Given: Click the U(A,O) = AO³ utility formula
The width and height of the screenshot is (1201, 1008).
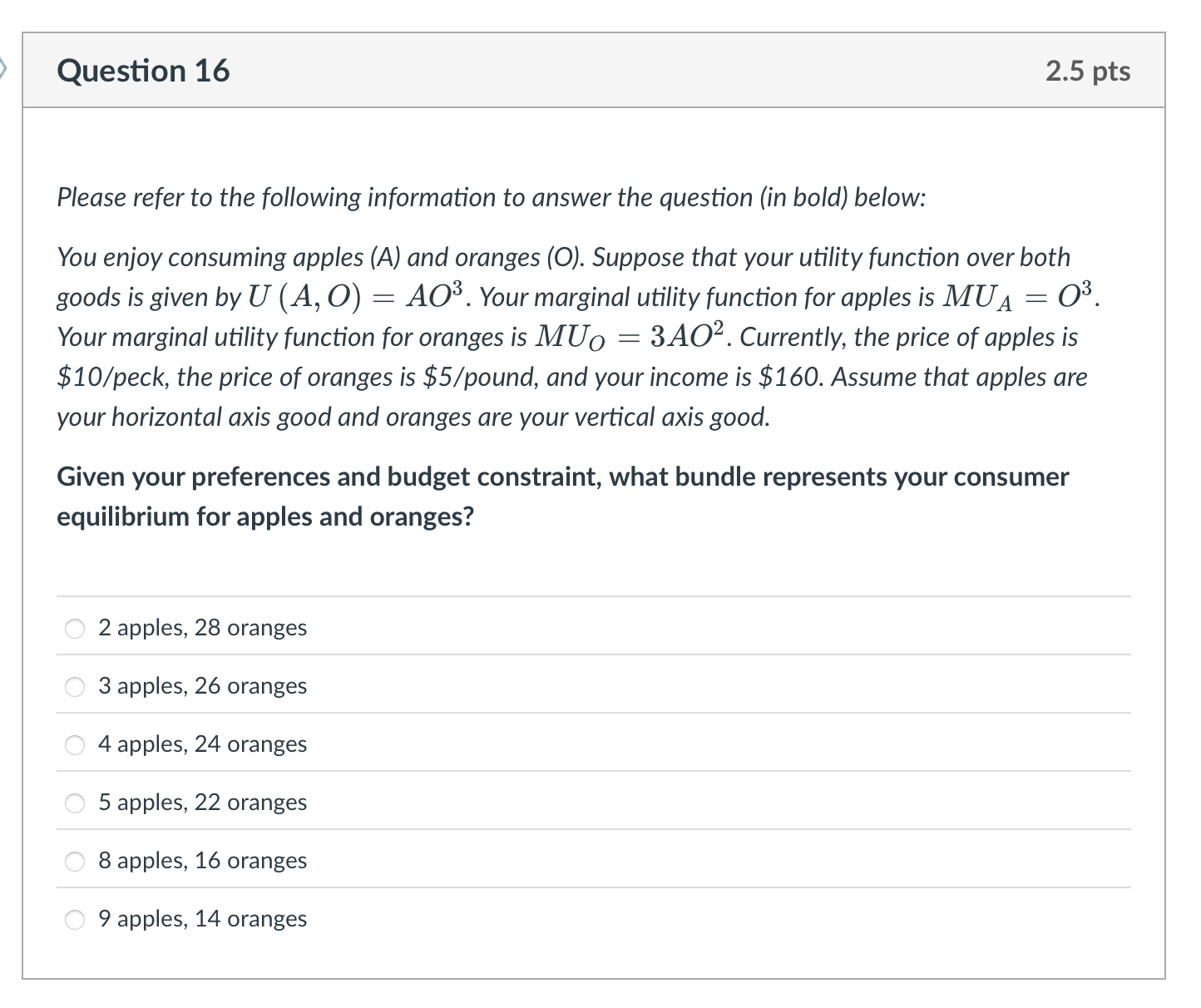Looking at the screenshot, I should (358, 297).
